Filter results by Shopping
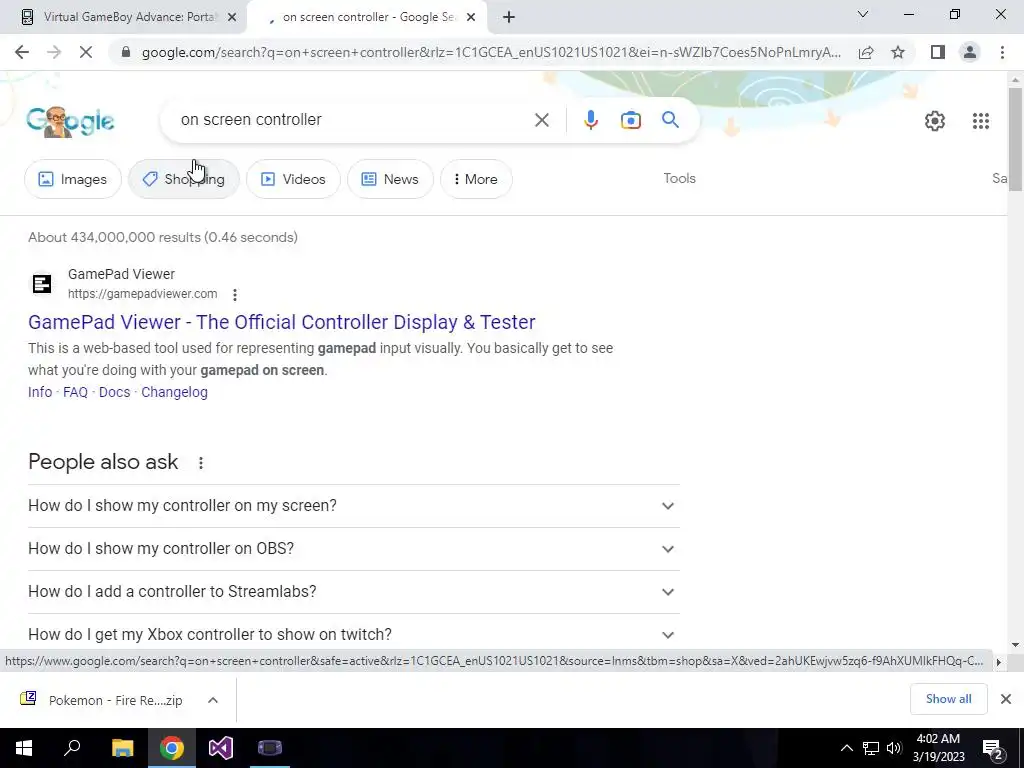Screen dimensions: 1024x768 coord(184,179)
